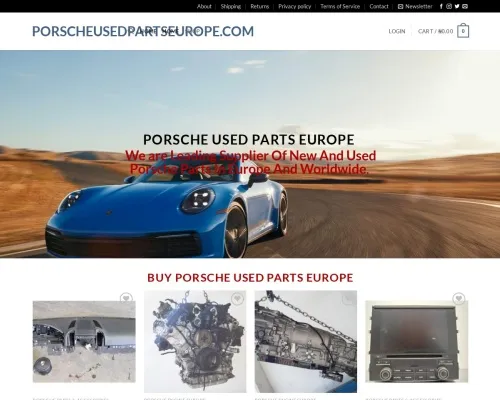Viewport: 500px width, 400px height.
Task: Add radio head unit to wishlist
Action: (x=459, y=298)
